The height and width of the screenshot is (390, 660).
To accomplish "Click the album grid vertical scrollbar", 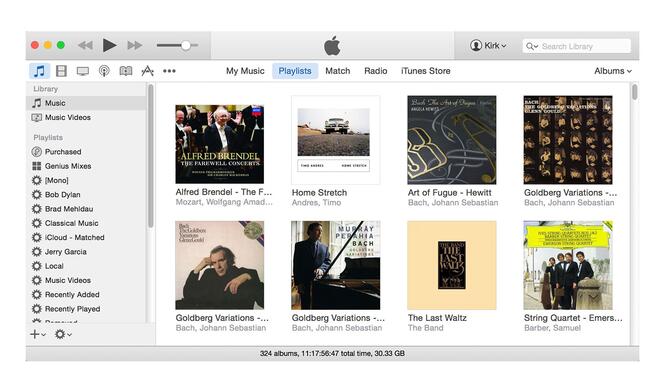I will 634,92.
